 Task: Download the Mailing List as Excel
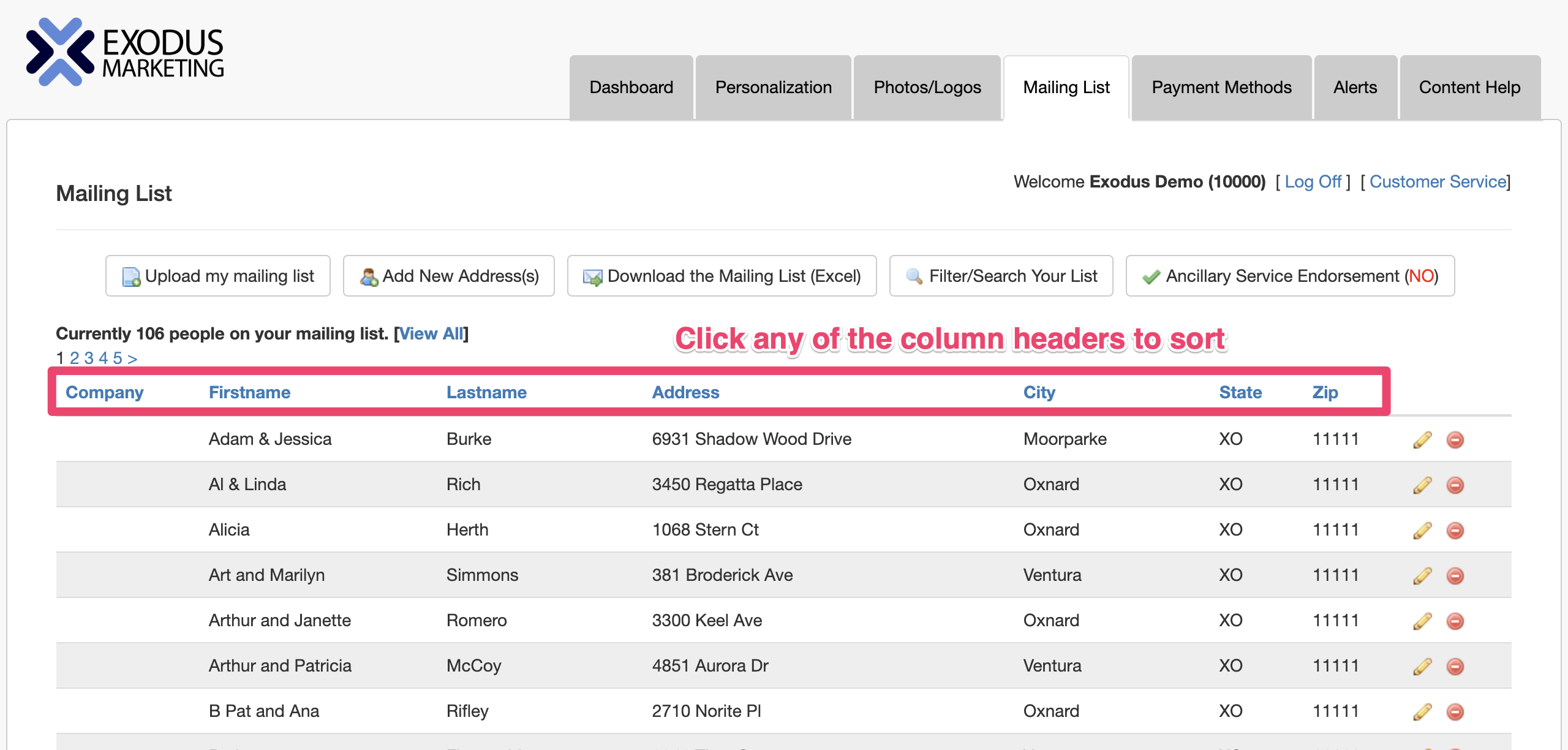(722, 276)
